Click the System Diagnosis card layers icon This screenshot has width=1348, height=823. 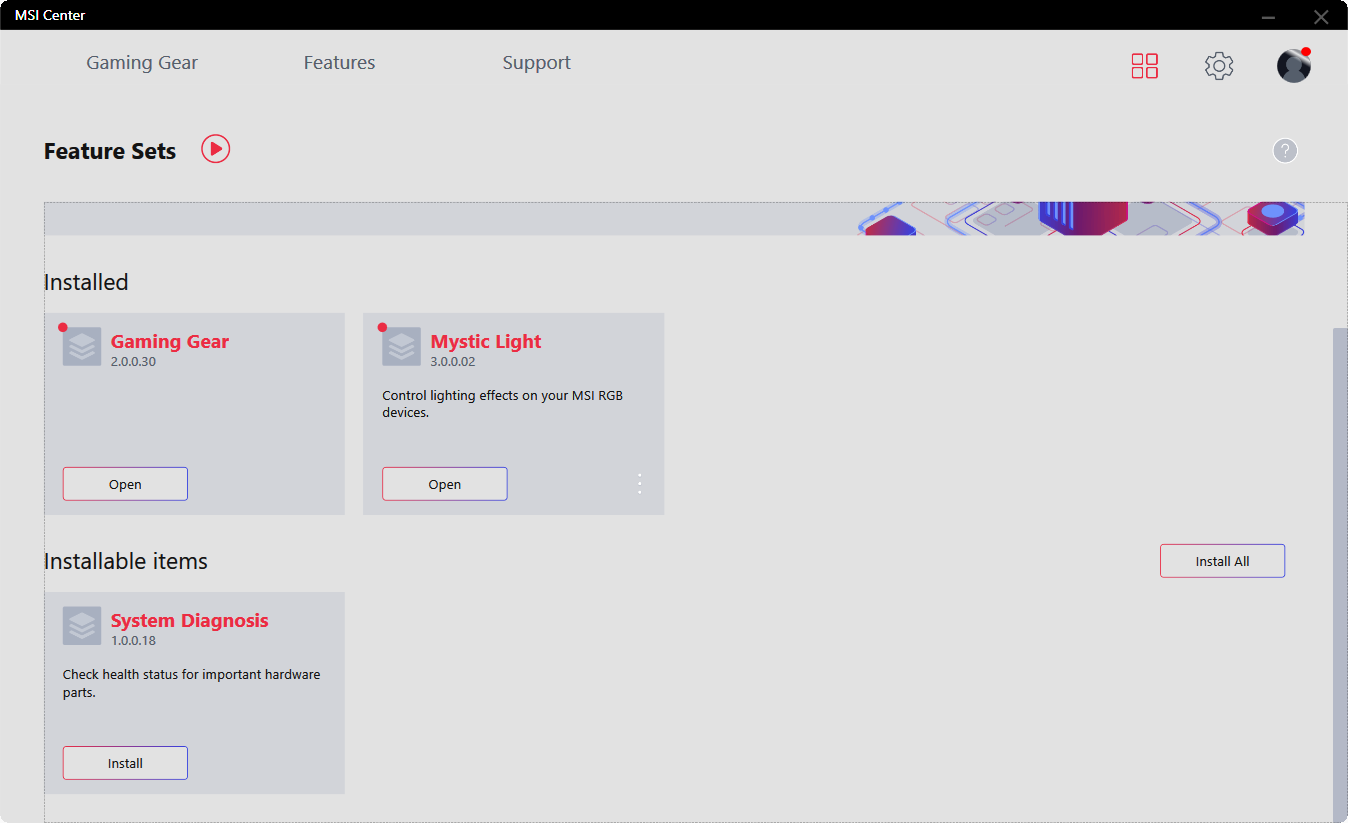(82, 625)
